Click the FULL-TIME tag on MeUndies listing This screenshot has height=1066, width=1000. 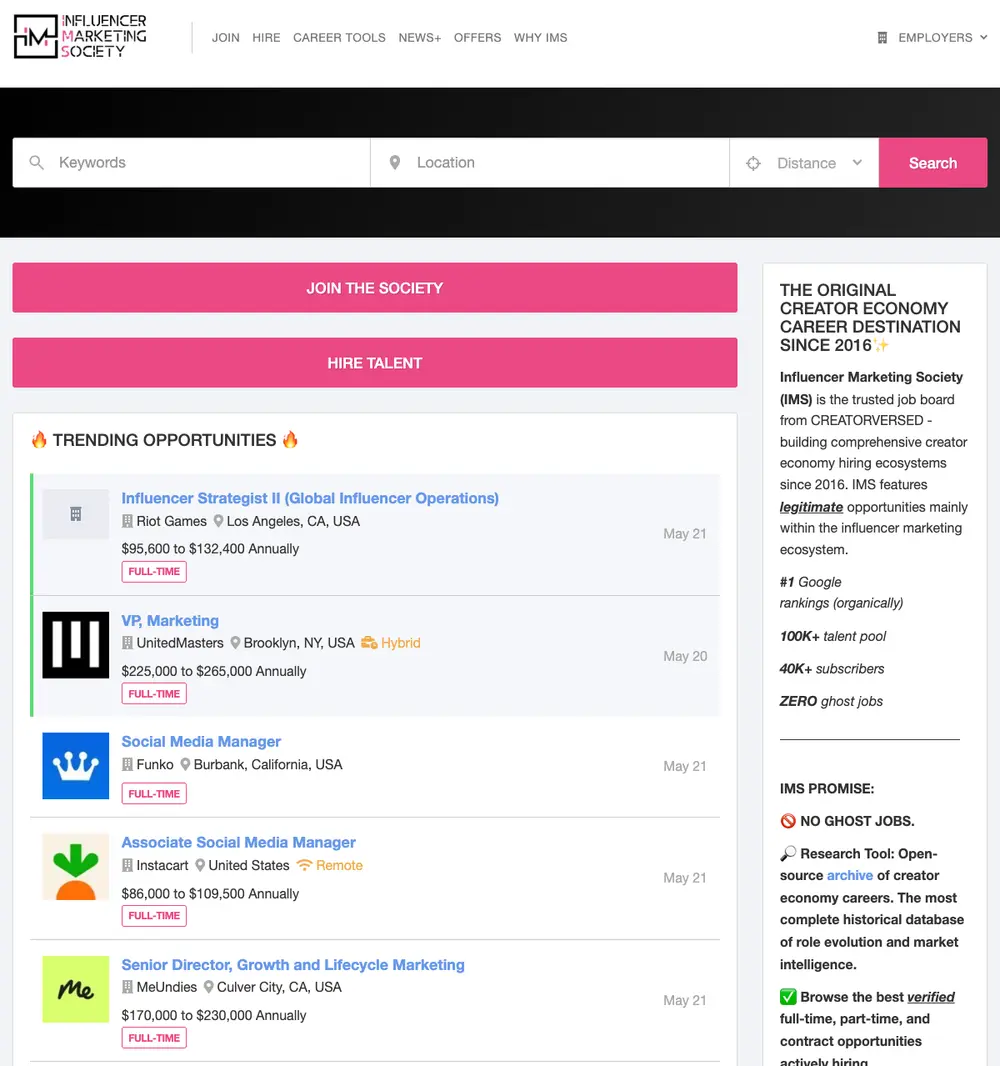(154, 1037)
